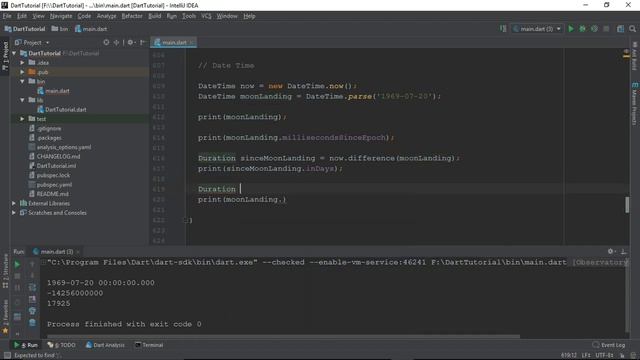Screen dimensions: 640x360
Task: Collapse the DartTutorial root node arrow
Action: pyautogui.click(x=14, y=53)
